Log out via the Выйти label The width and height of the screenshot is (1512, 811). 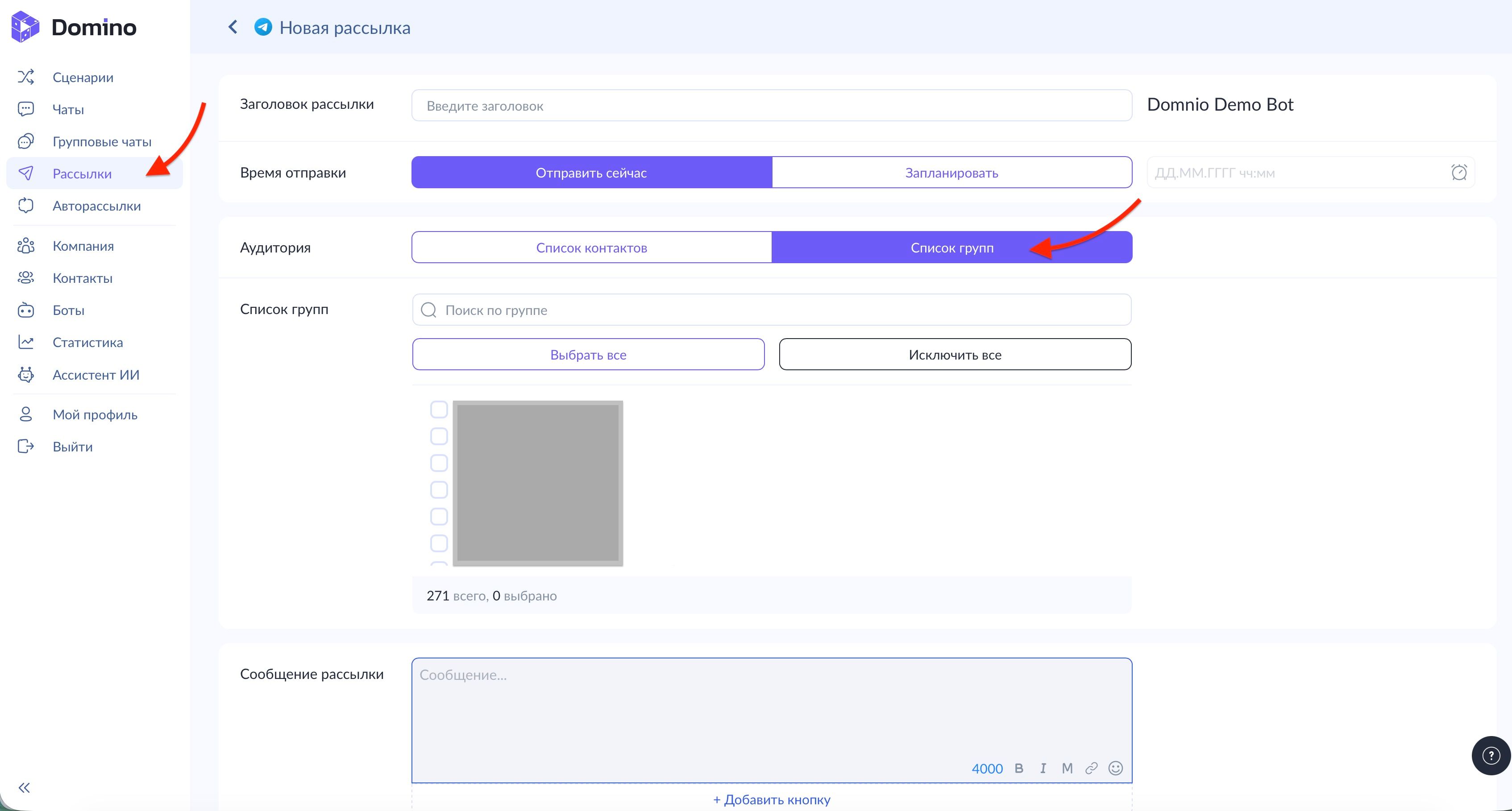click(73, 447)
